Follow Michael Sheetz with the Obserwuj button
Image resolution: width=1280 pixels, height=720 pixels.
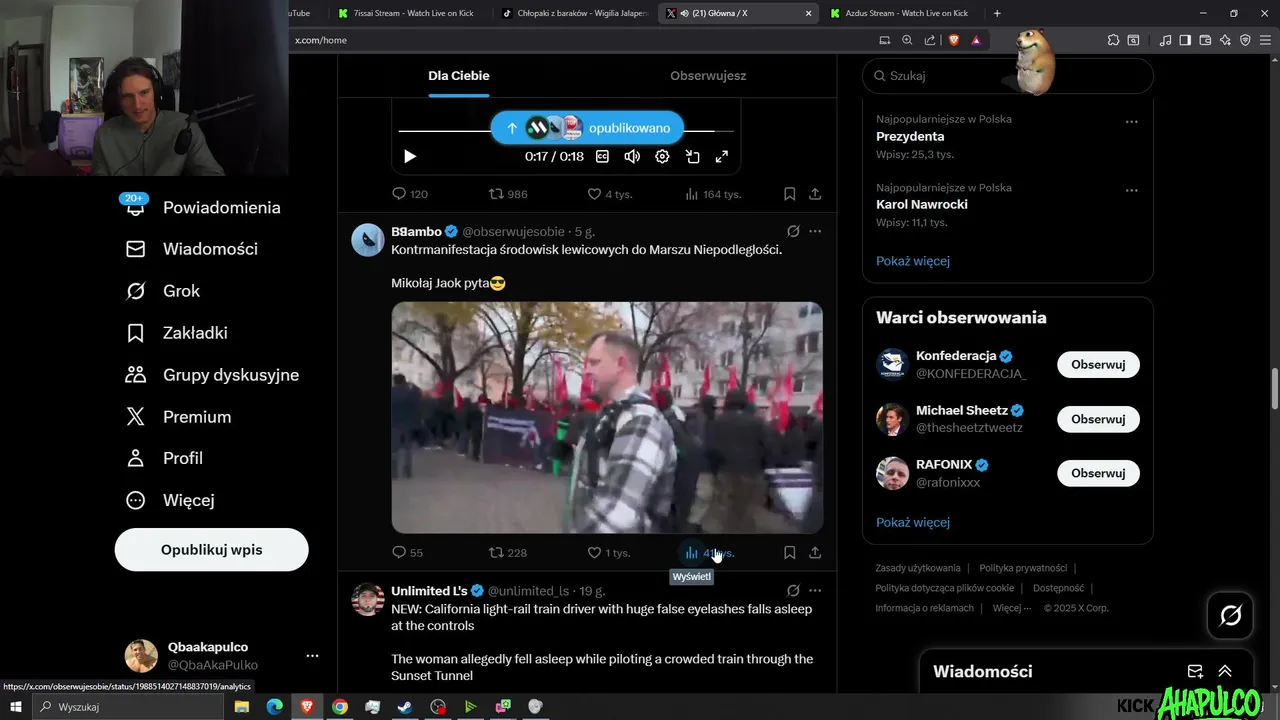click(x=1098, y=419)
